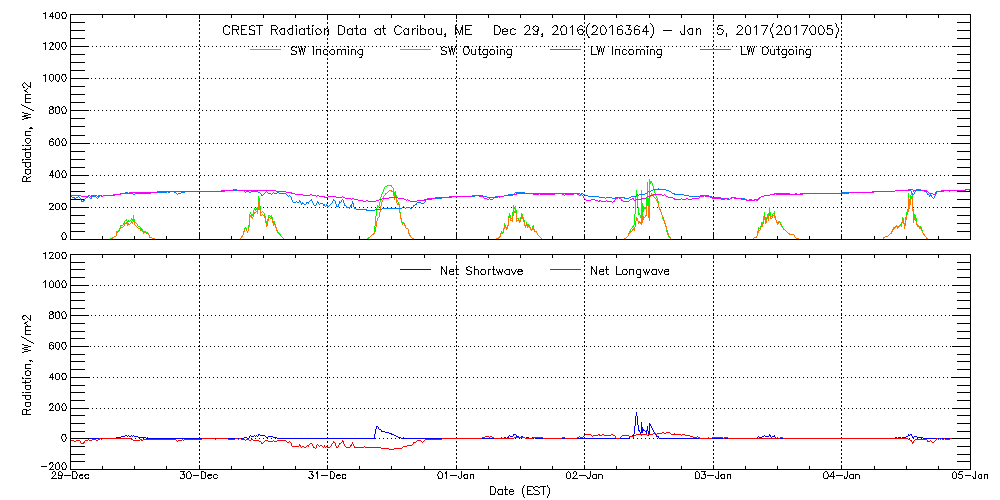Pick the 02-Jan date tick label
The image size is (1000, 500).
pos(585,477)
